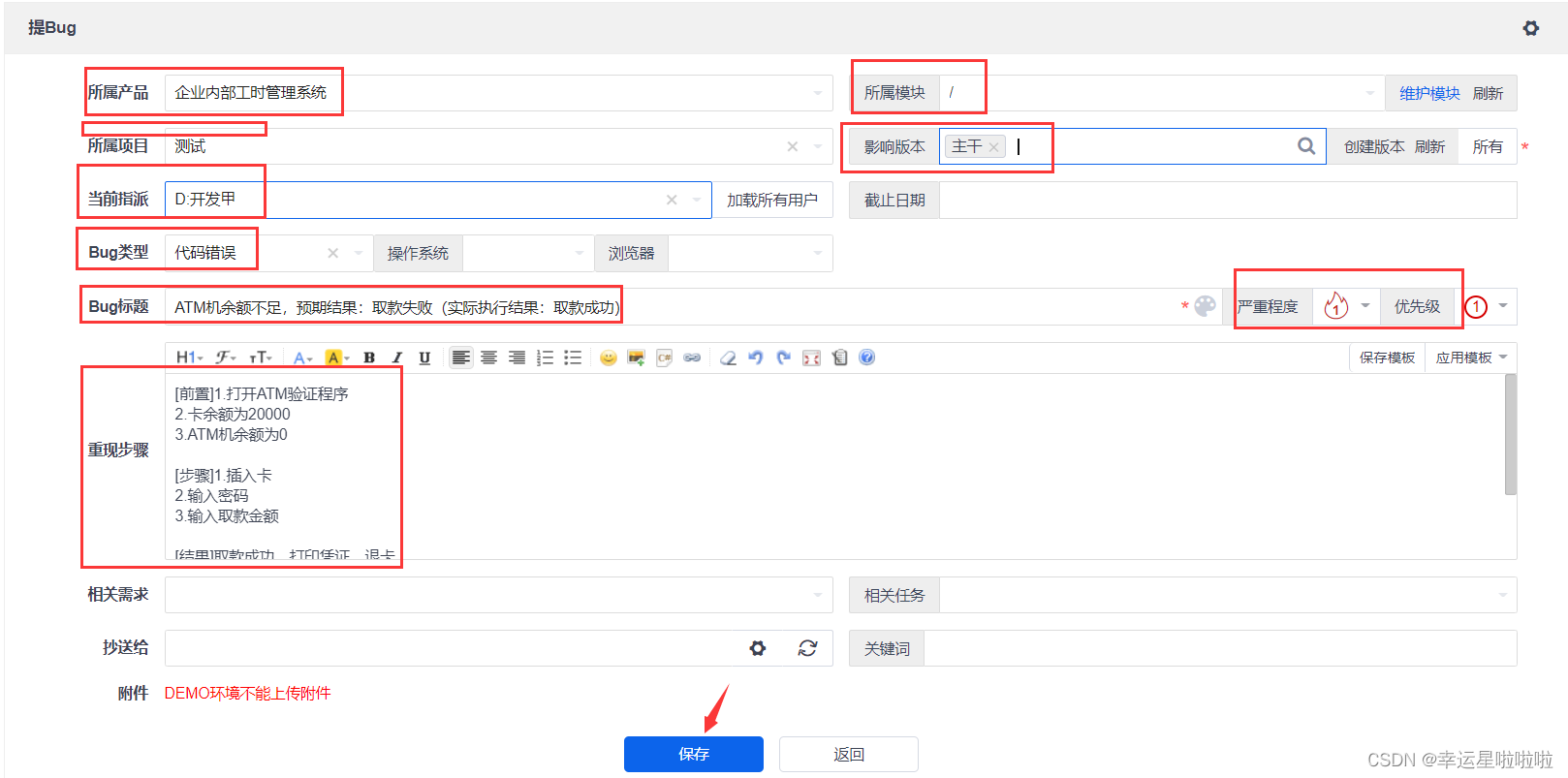This screenshot has width=1568, height=778.
Task: Expand the 所属模块 dropdown
Action: tap(1370, 93)
